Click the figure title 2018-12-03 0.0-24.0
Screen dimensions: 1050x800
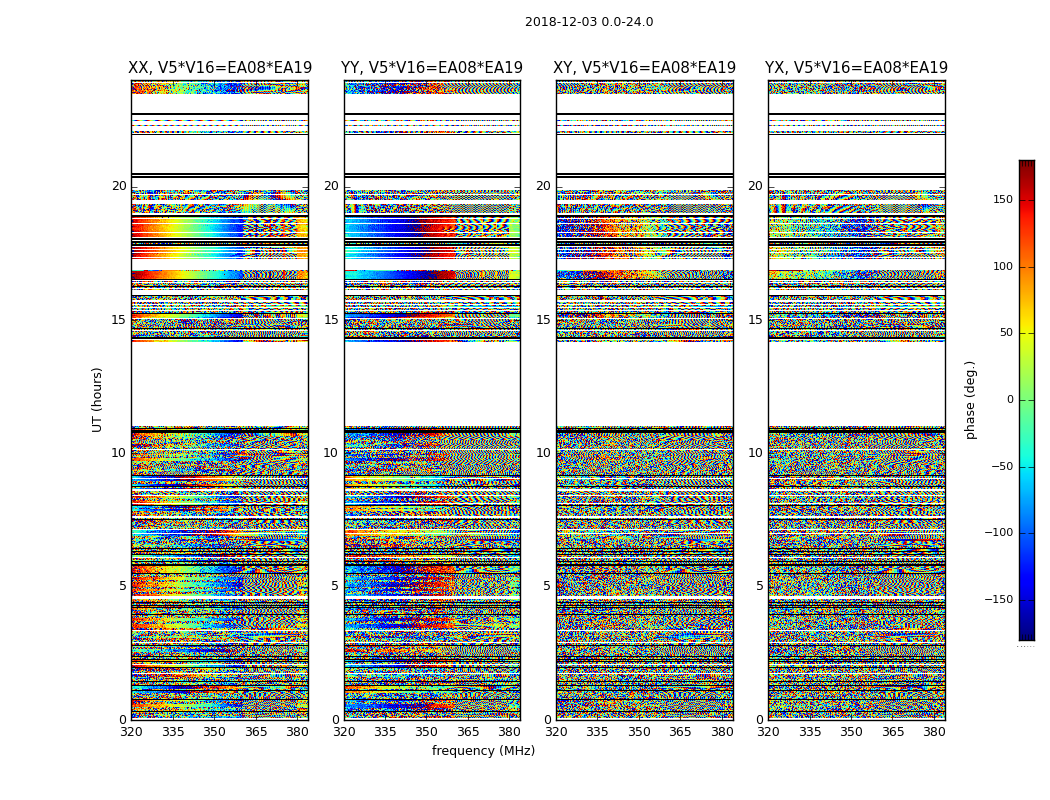589,22
